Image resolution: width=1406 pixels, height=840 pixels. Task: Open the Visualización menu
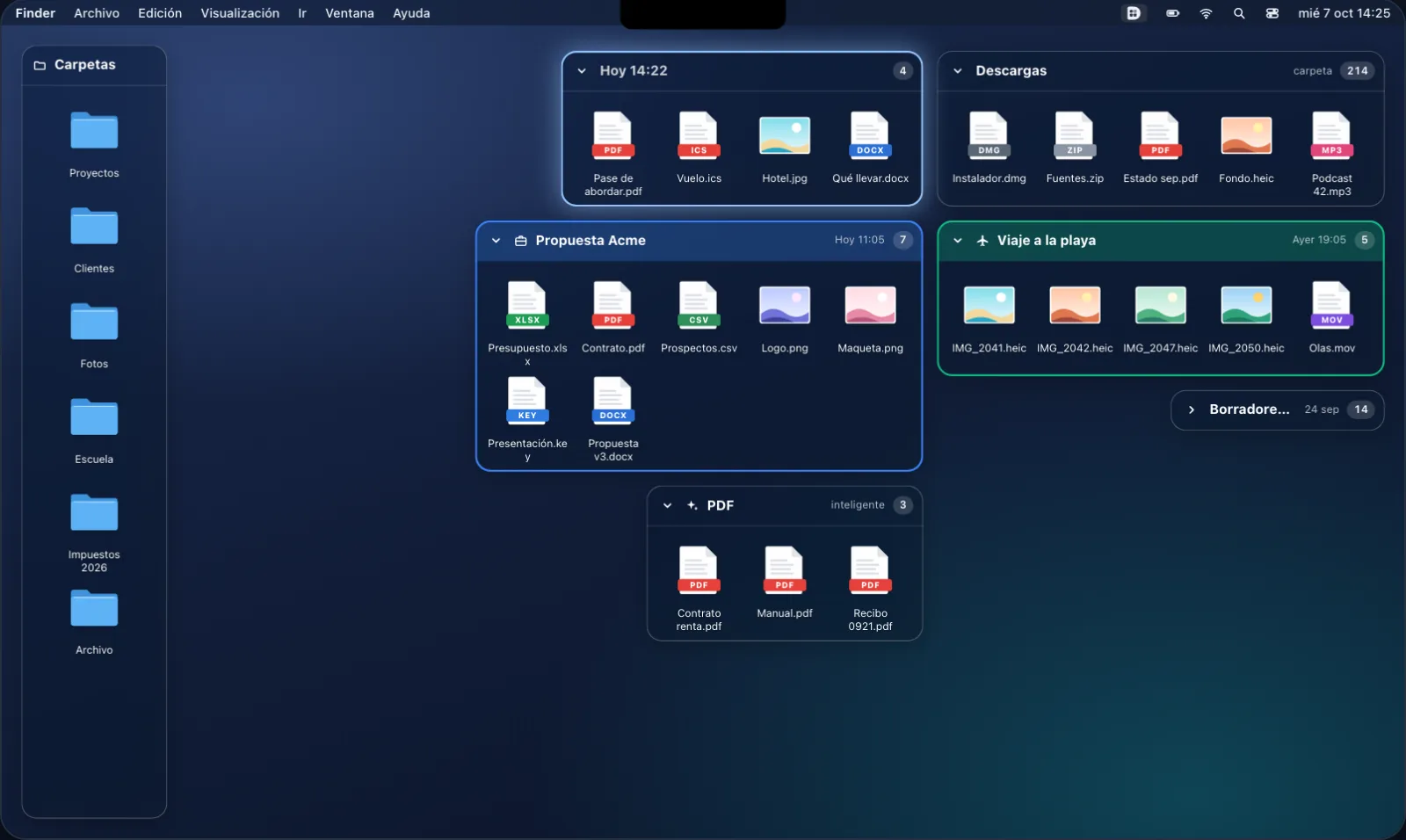pos(240,13)
